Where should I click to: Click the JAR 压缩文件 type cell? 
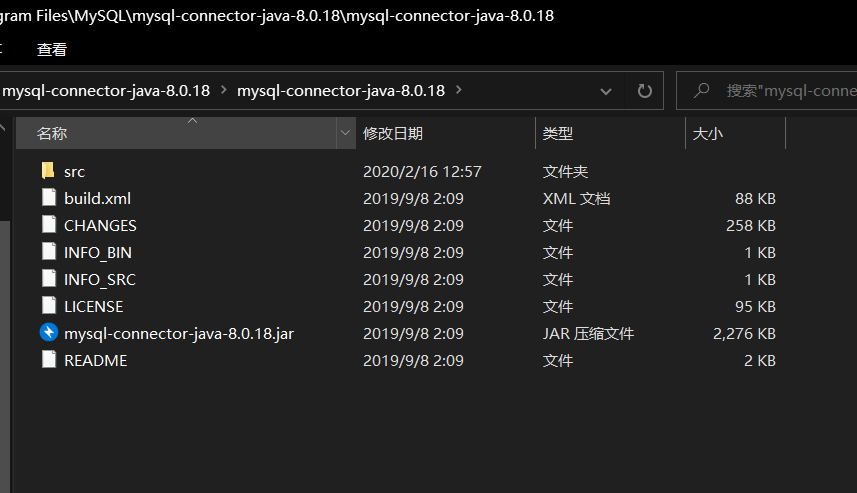588,333
